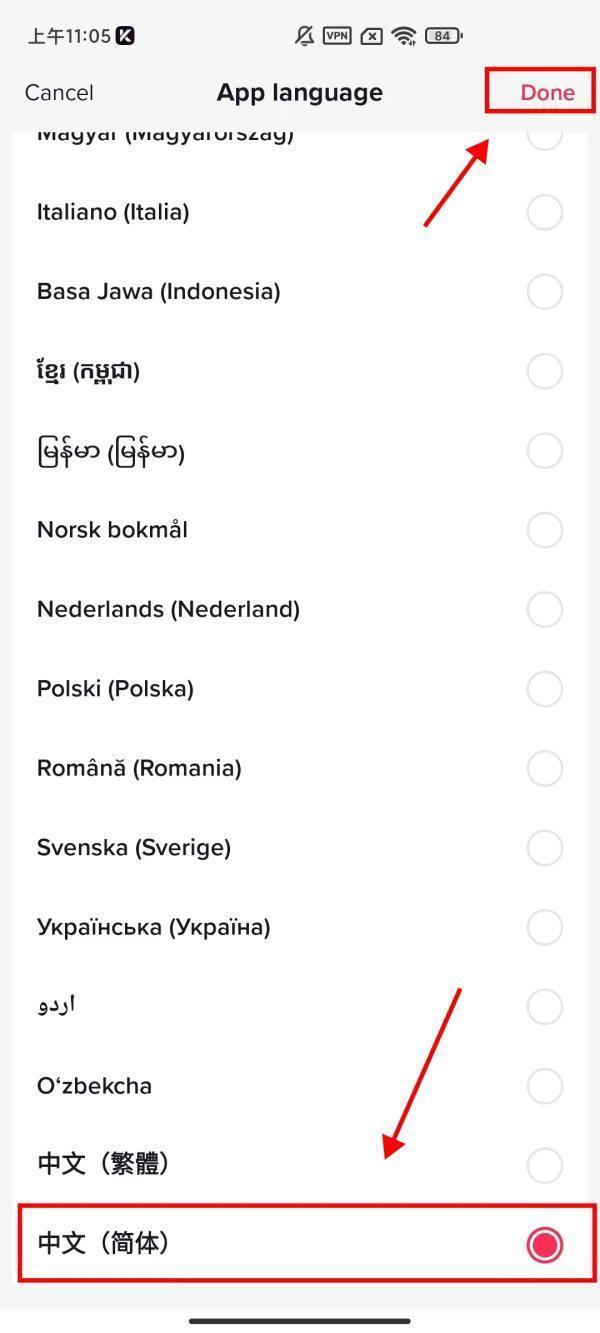Choose Română (Romania)
The height and width of the screenshot is (1333, 600).
point(300,768)
